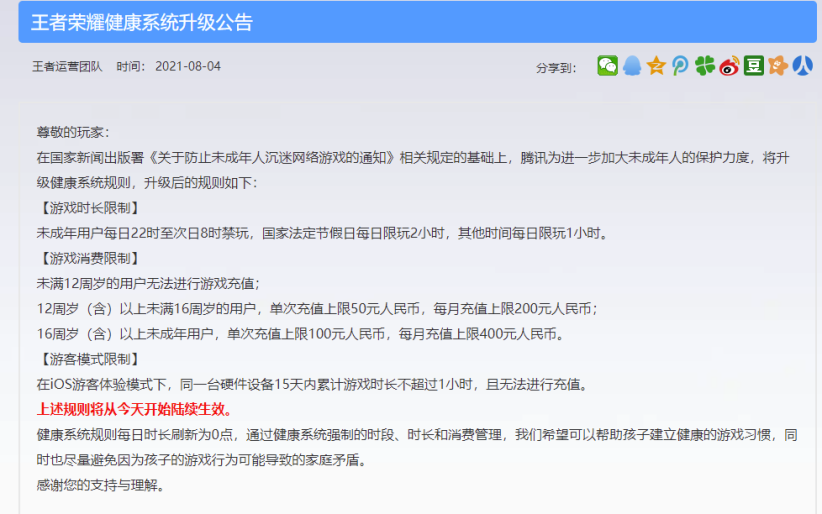Click the blue 人 Renren share icon
This screenshot has height=514, width=822.
pos(802,66)
